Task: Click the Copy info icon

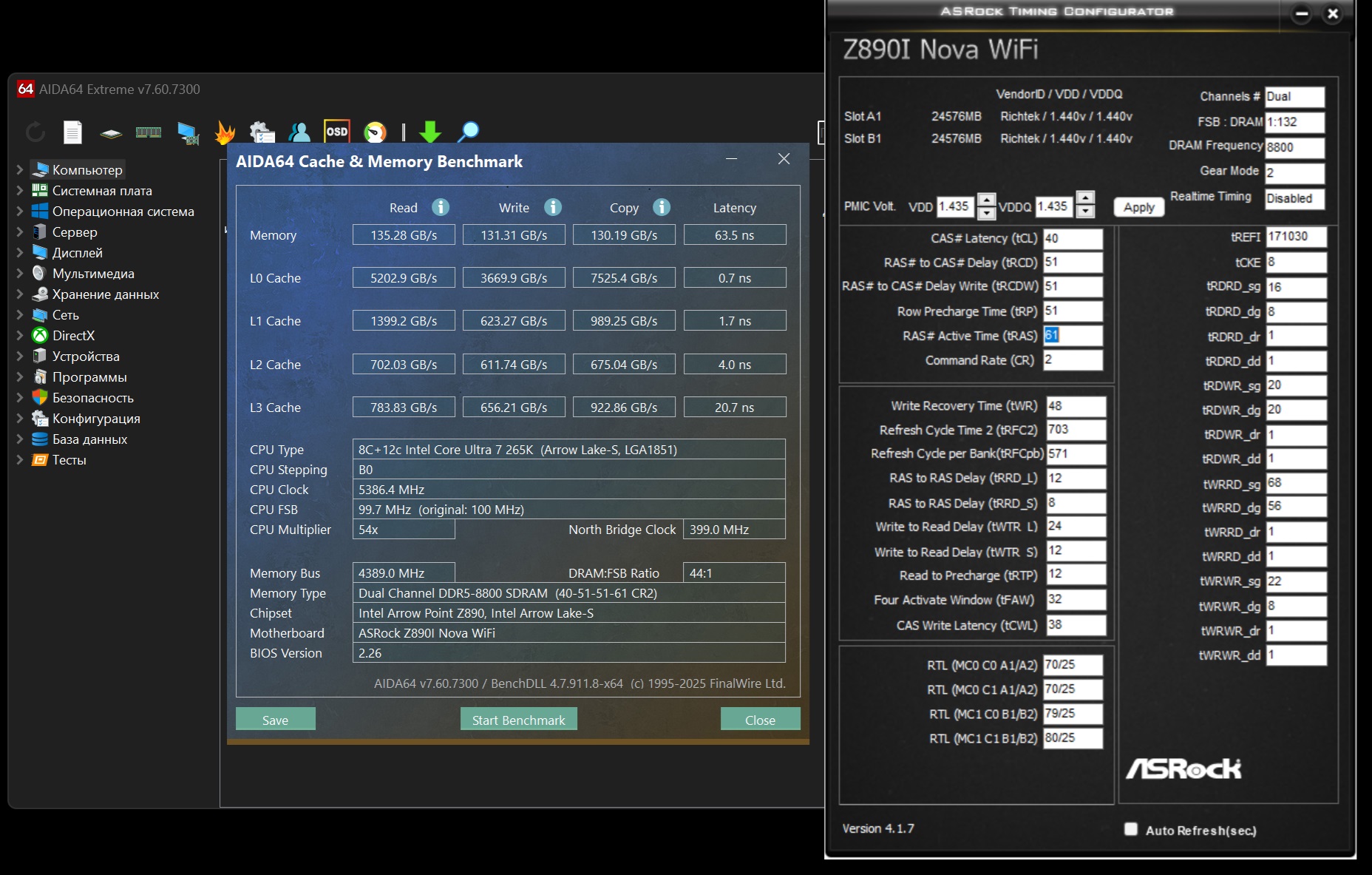Action: coord(662,207)
